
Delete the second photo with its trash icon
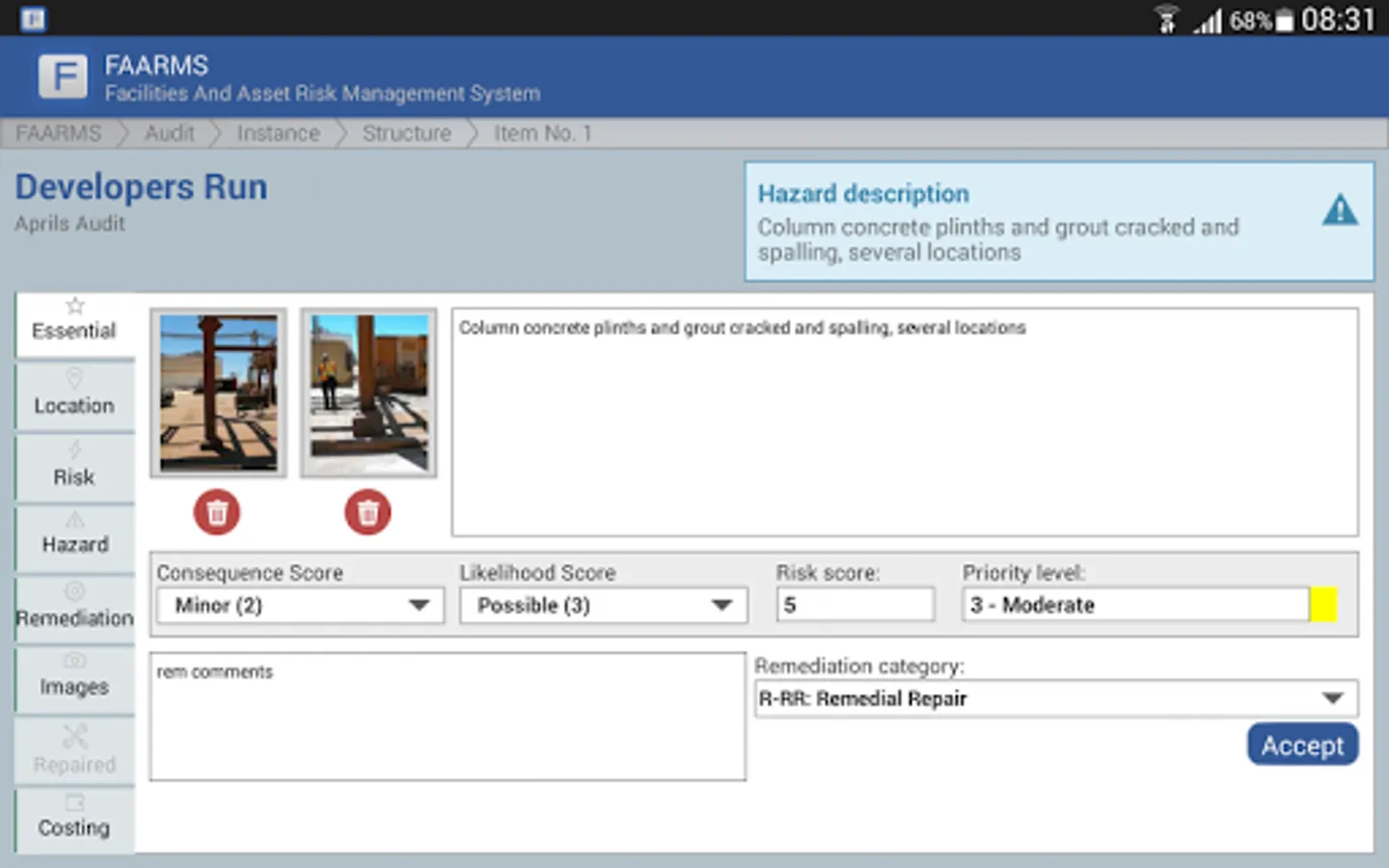(x=368, y=512)
